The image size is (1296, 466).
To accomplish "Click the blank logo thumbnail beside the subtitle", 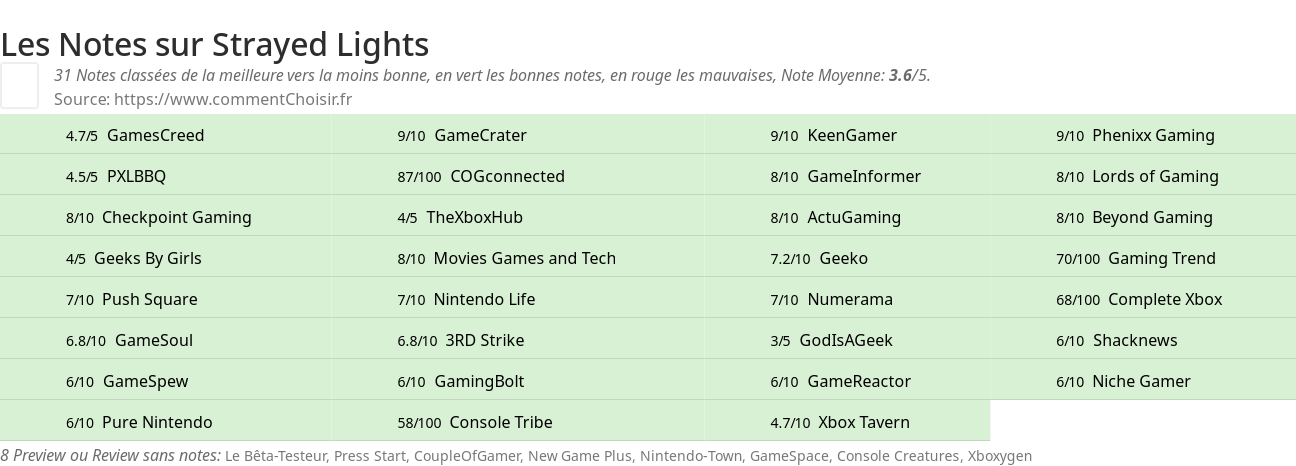I will (19, 85).
